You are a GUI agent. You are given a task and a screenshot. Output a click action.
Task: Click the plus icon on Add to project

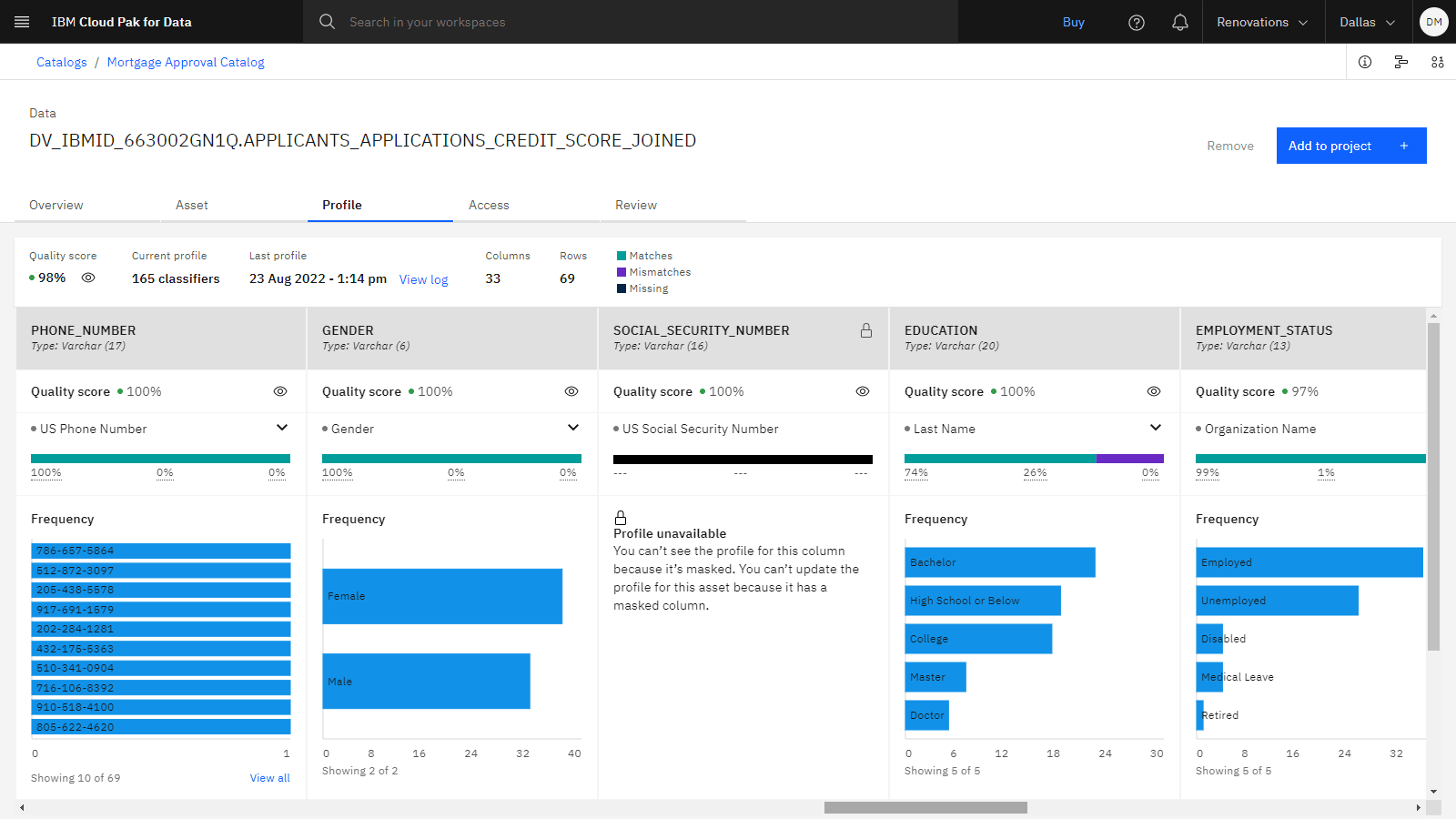click(x=1404, y=146)
